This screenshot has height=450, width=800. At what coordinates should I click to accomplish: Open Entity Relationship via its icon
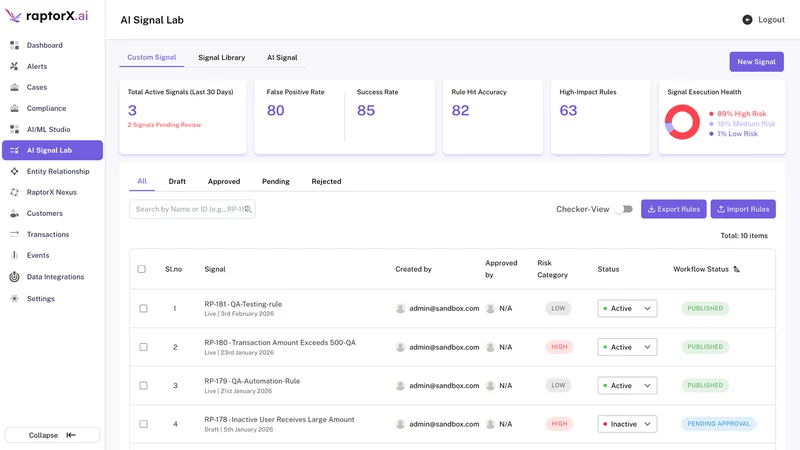click(14, 171)
